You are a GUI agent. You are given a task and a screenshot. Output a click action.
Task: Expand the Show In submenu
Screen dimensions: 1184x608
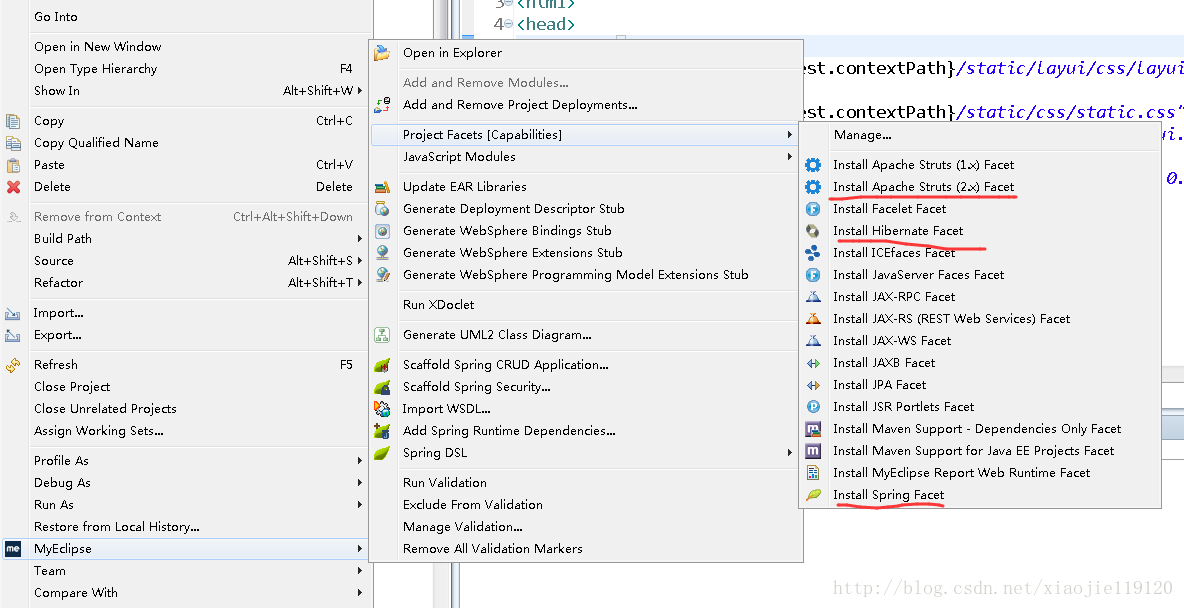pyautogui.click(x=360, y=91)
